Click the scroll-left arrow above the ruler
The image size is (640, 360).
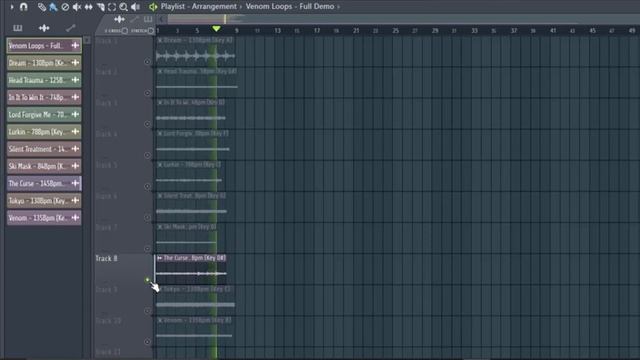click(161, 19)
